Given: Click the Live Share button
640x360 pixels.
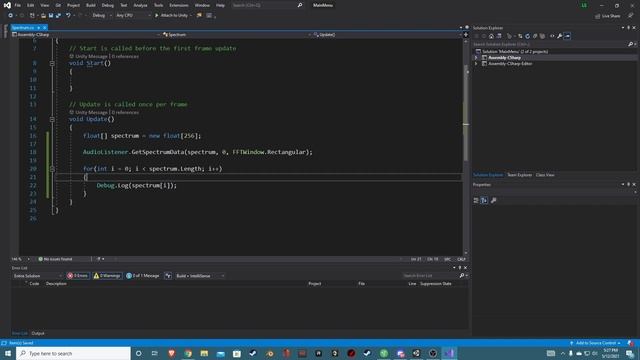Looking at the screenshot, I should [607, 16].
